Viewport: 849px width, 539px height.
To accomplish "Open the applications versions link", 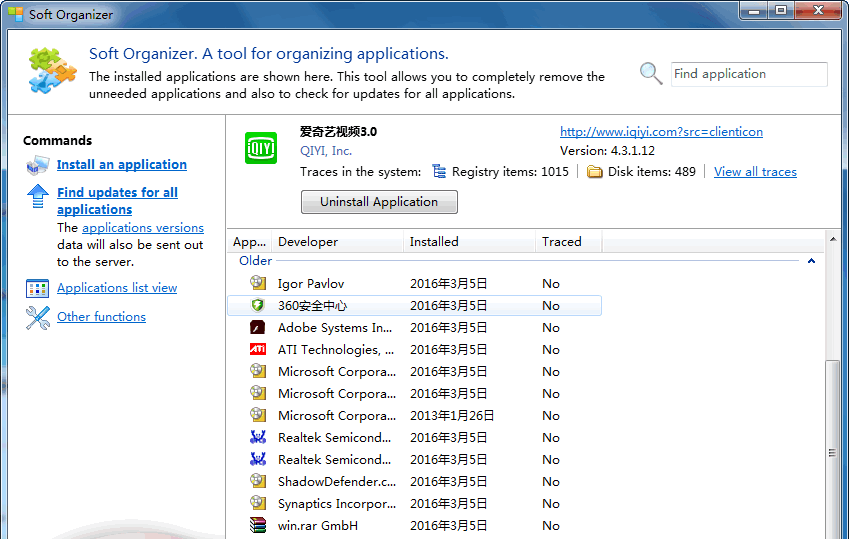I will point(142,228).
